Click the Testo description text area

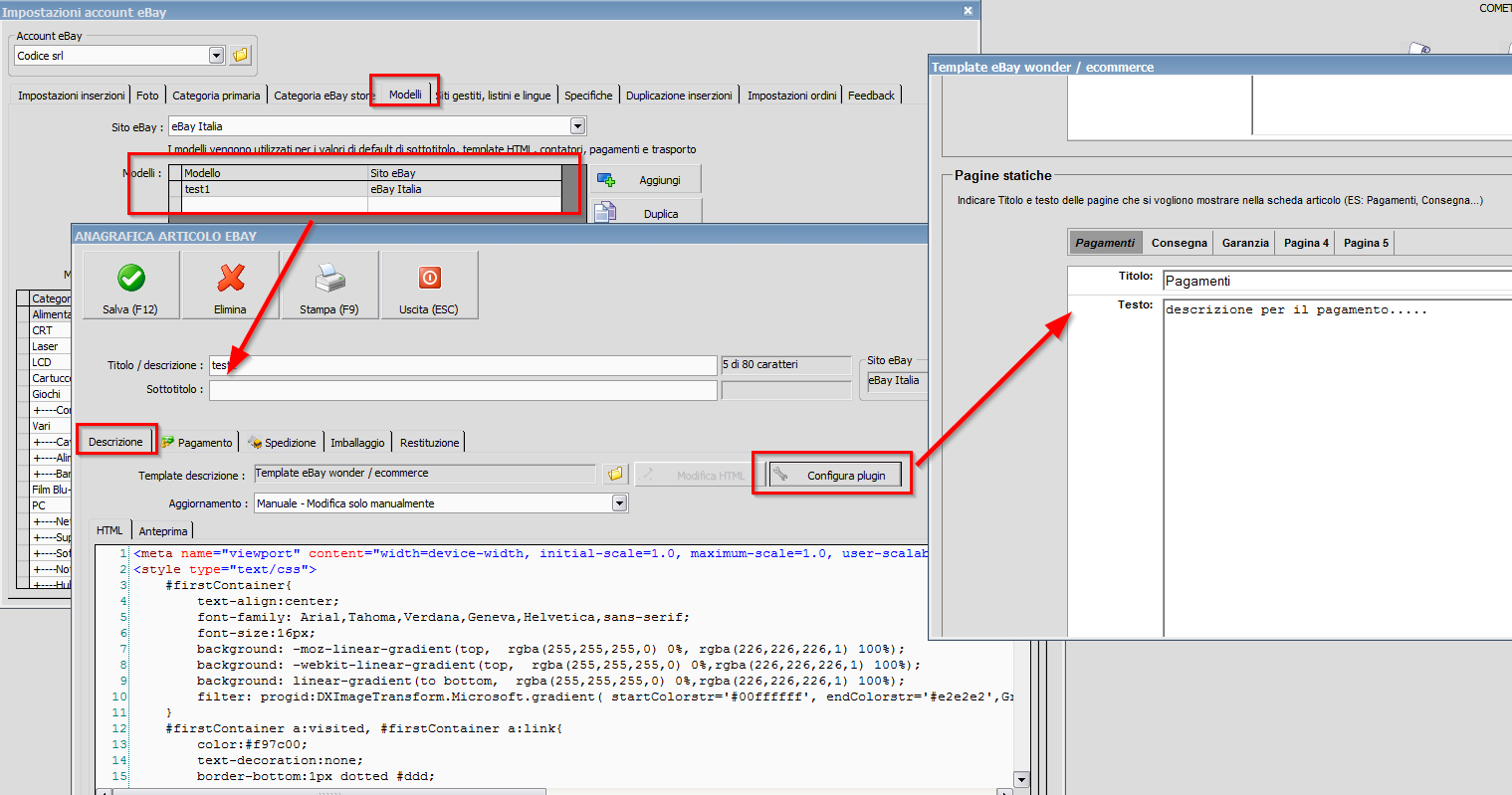[1338, 468]
